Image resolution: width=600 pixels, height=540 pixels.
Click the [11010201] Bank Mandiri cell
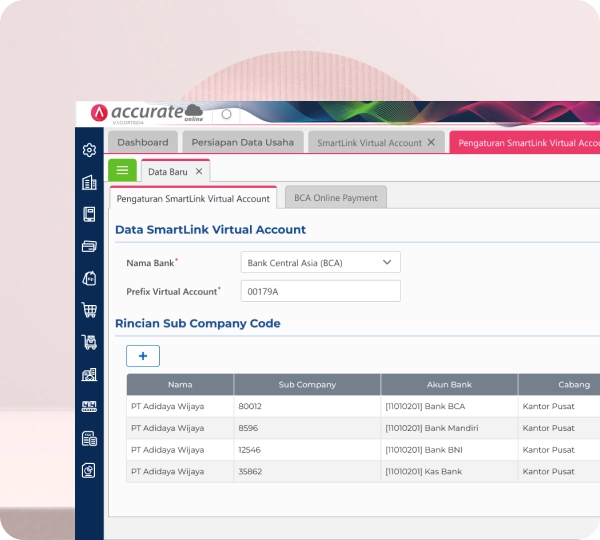click(x=449, y=428)
